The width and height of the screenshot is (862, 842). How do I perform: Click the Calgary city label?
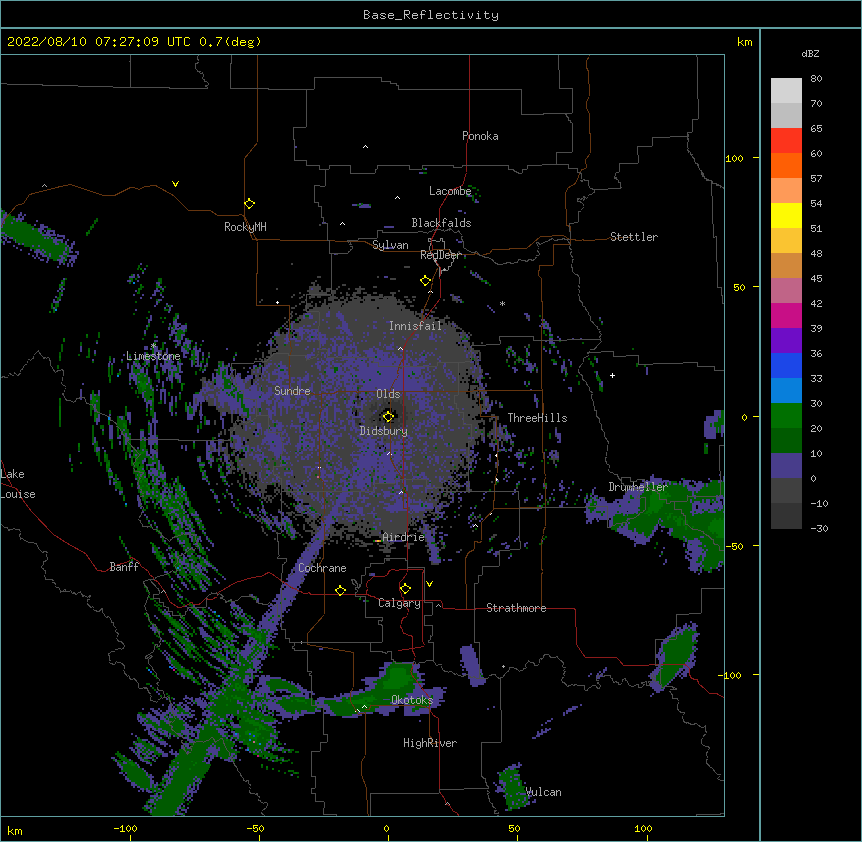click(x=399, y=603)
